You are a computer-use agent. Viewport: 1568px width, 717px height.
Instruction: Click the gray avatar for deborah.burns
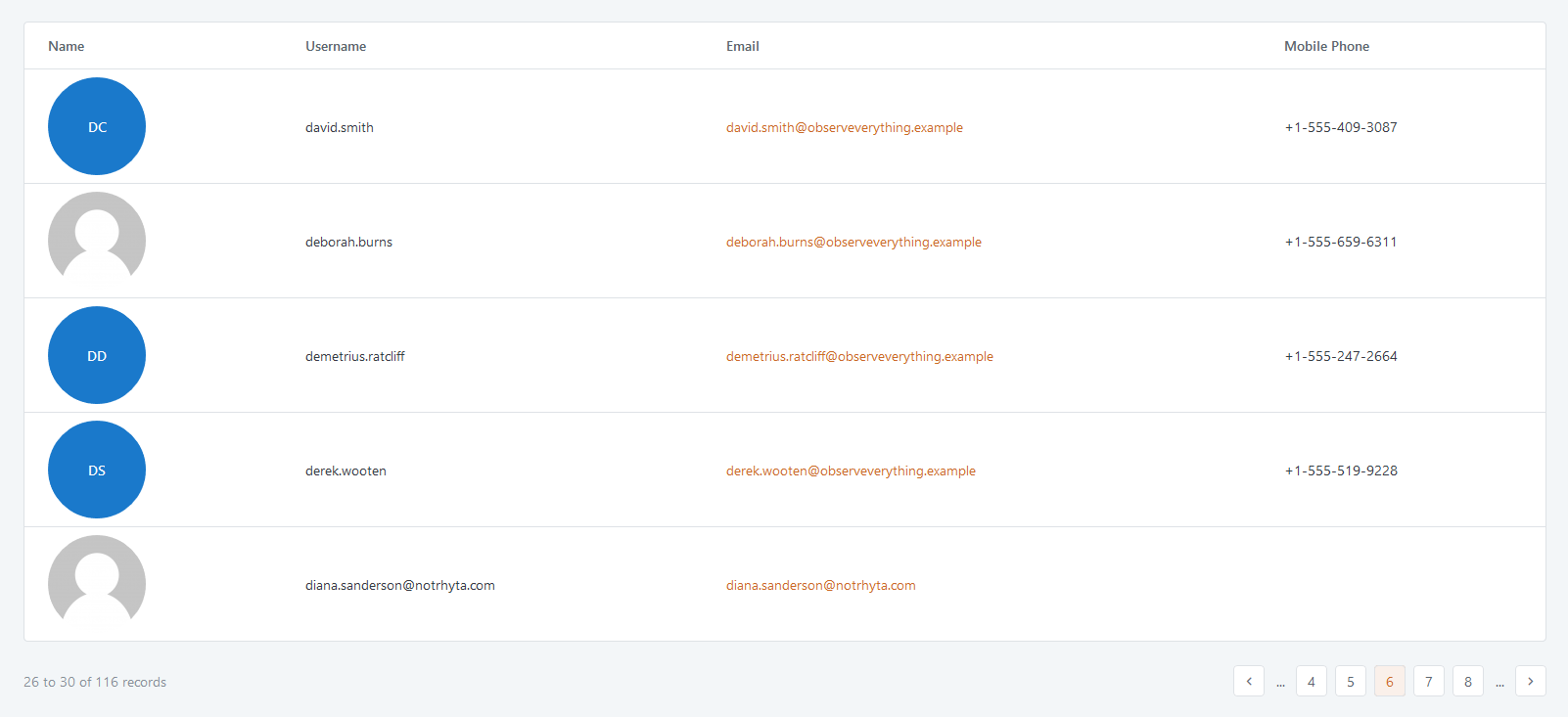97,241
